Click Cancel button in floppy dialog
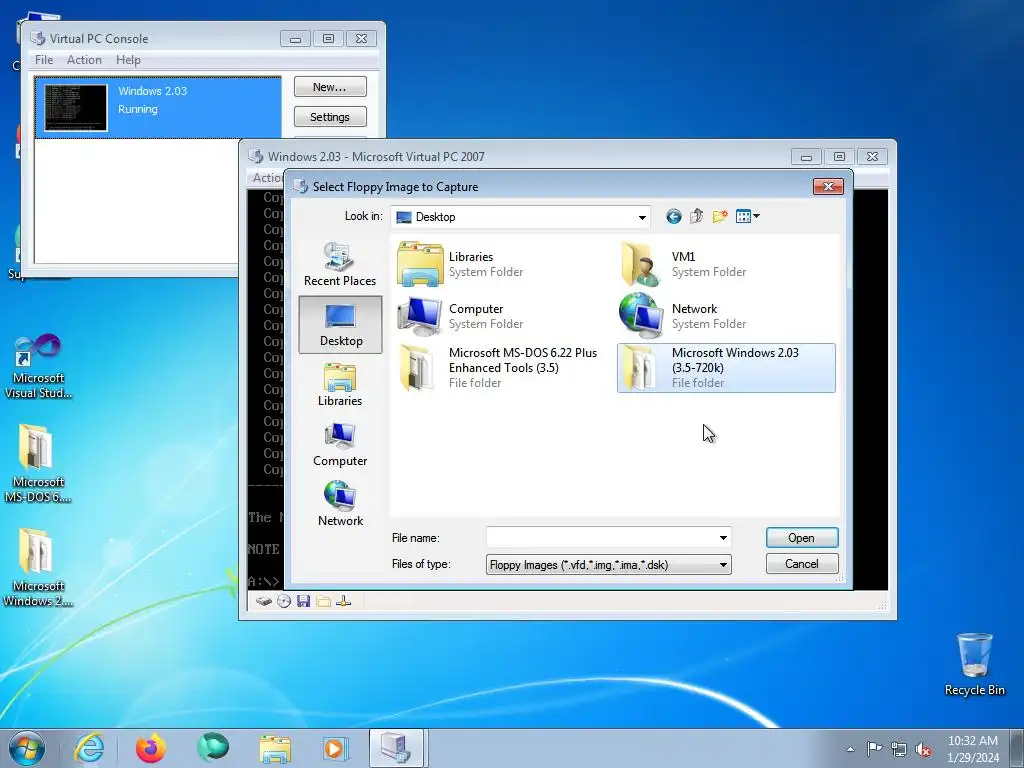This screenshot has height=768, width=1024. 801,564
